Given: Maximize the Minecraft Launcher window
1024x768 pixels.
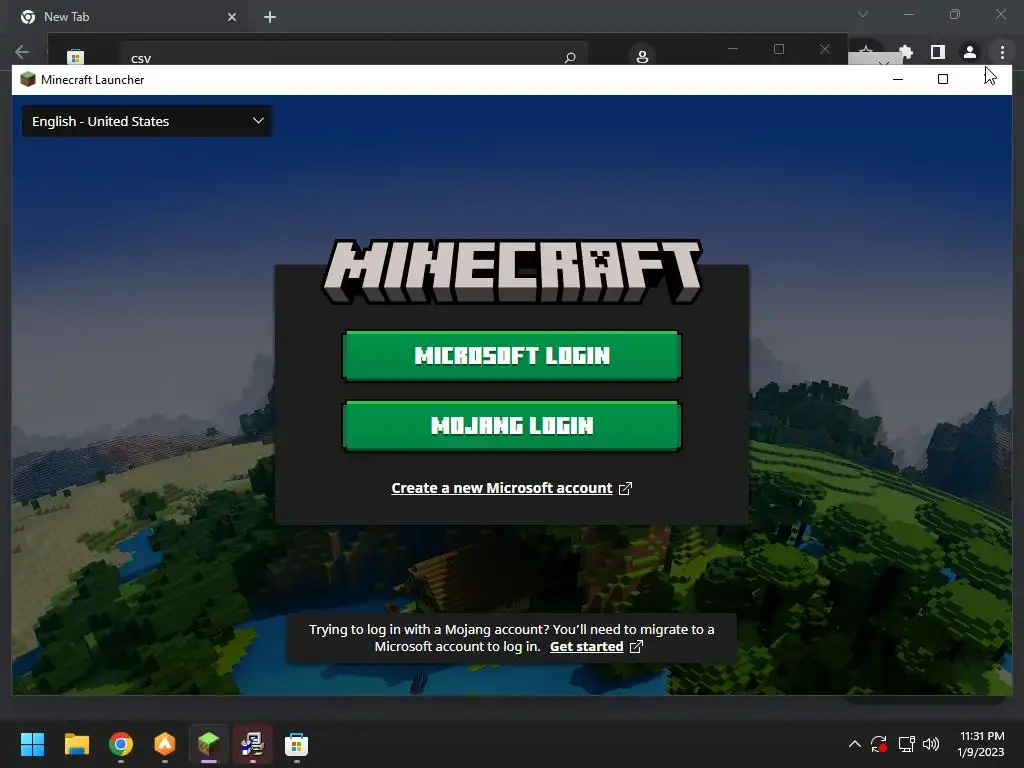Looking at the screenshot, I should (x=942, y=80).
